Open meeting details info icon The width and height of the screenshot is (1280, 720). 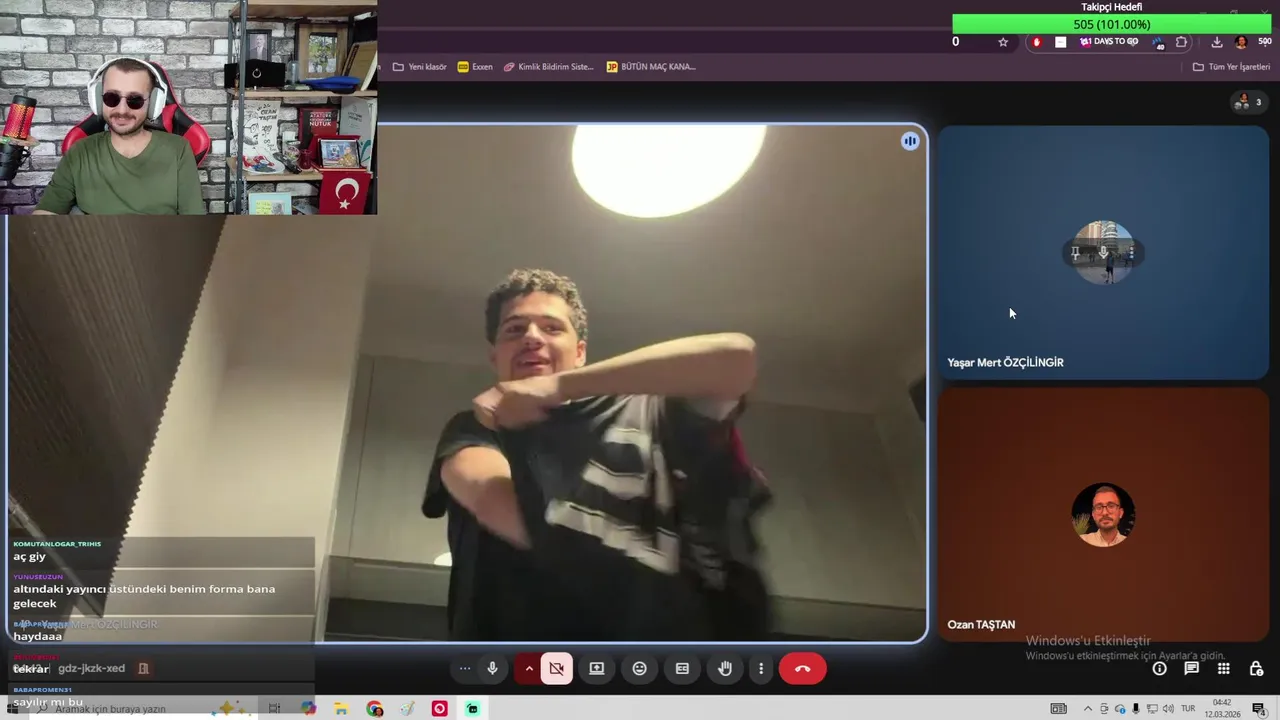pos(1159,668)
